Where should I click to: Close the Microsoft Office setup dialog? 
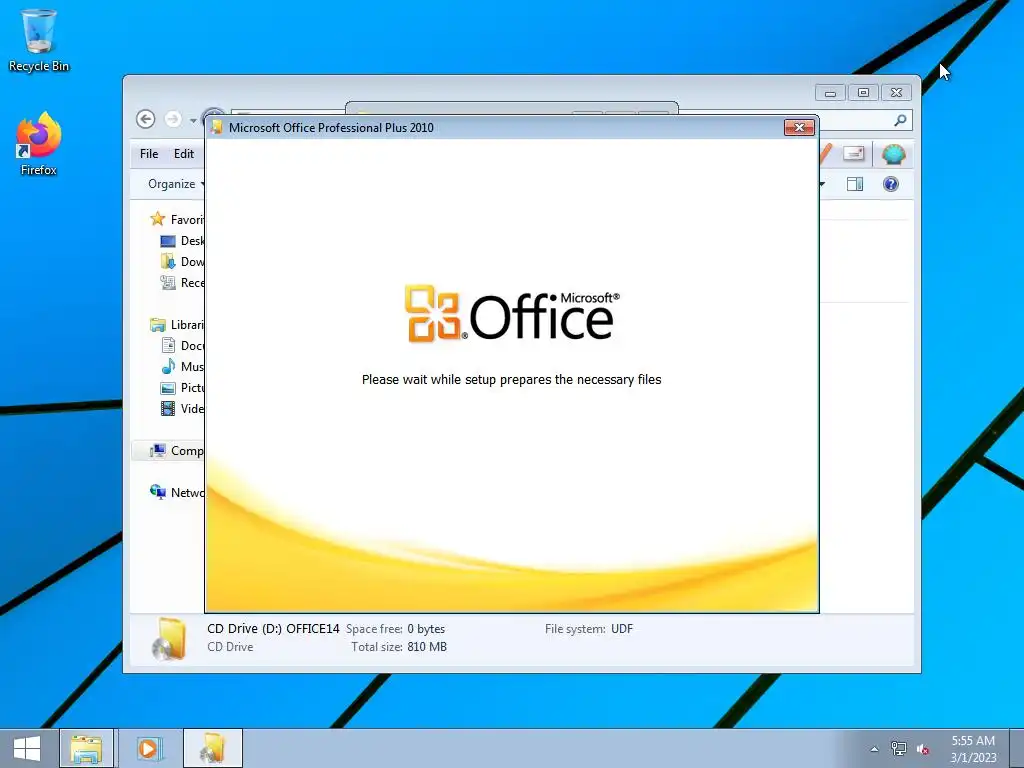[799, 127]
